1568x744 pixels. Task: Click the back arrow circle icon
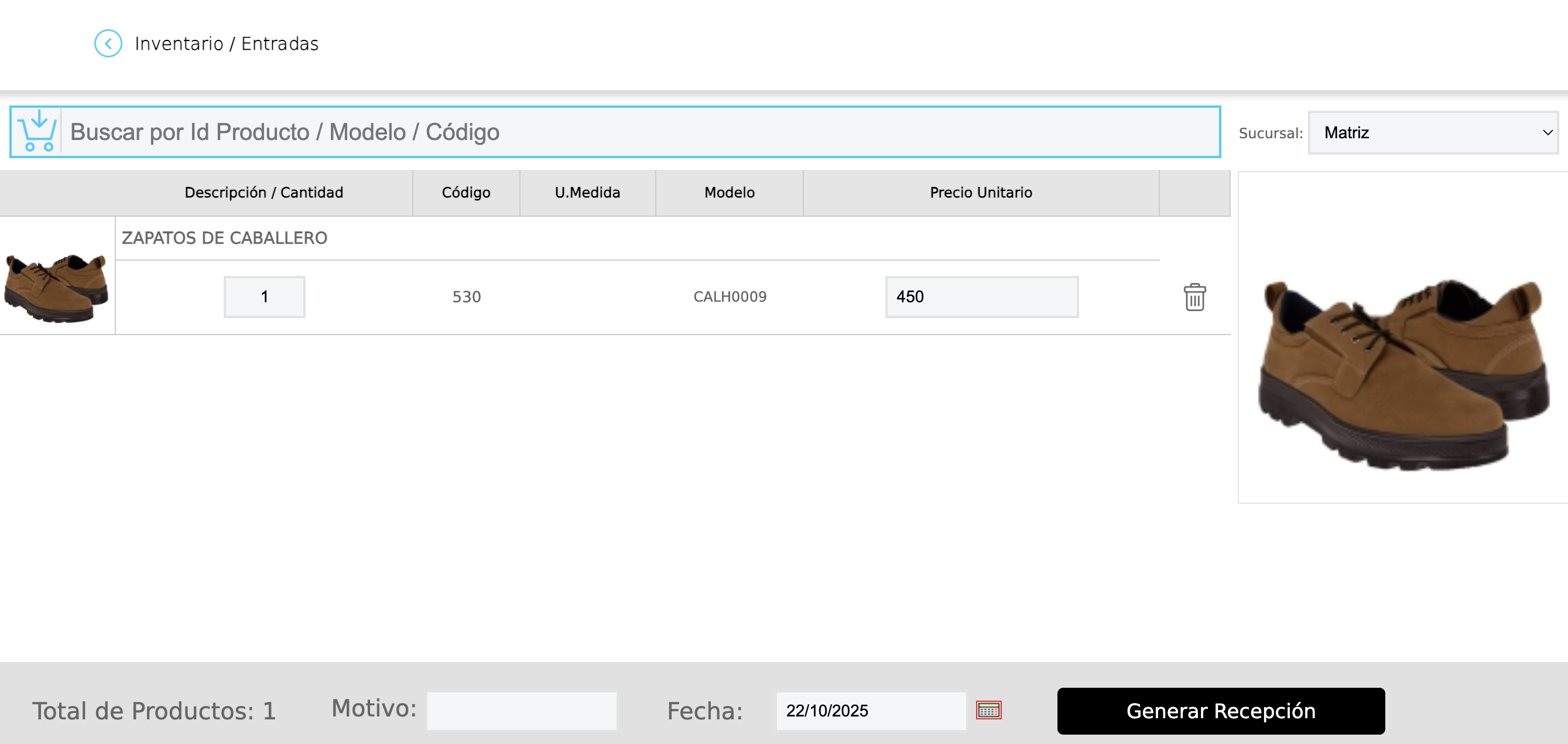pos(108,44)
